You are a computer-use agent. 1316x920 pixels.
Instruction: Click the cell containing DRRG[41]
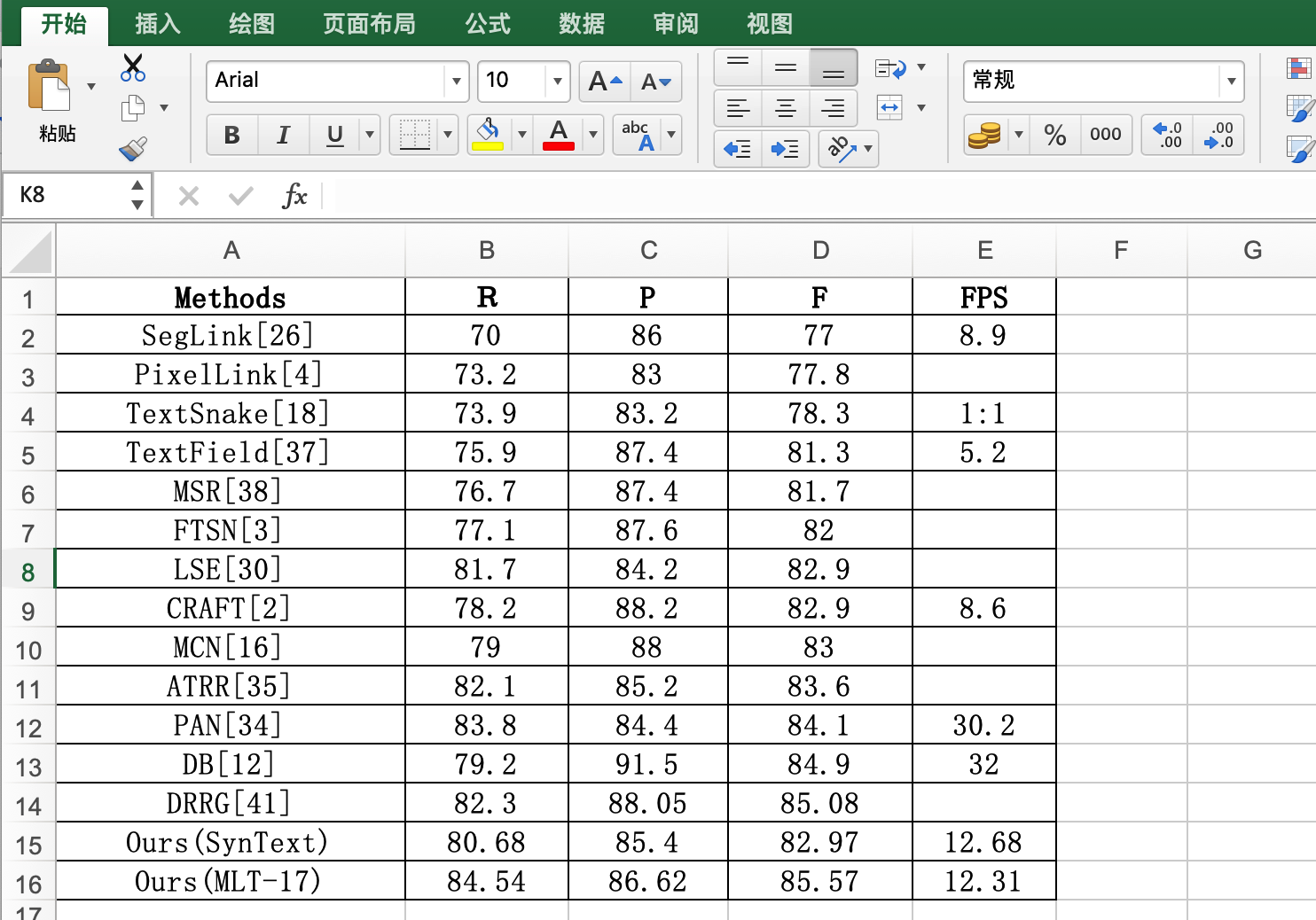coord(229,803)
